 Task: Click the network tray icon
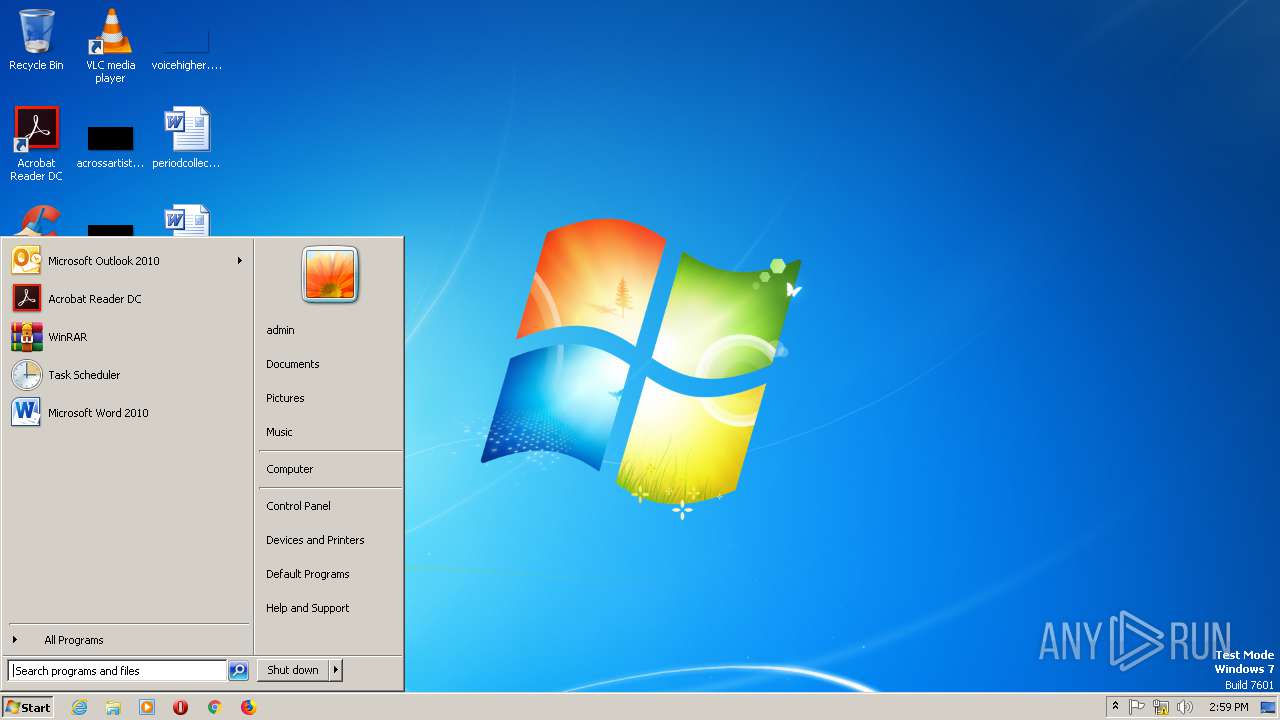point(1161,707)
